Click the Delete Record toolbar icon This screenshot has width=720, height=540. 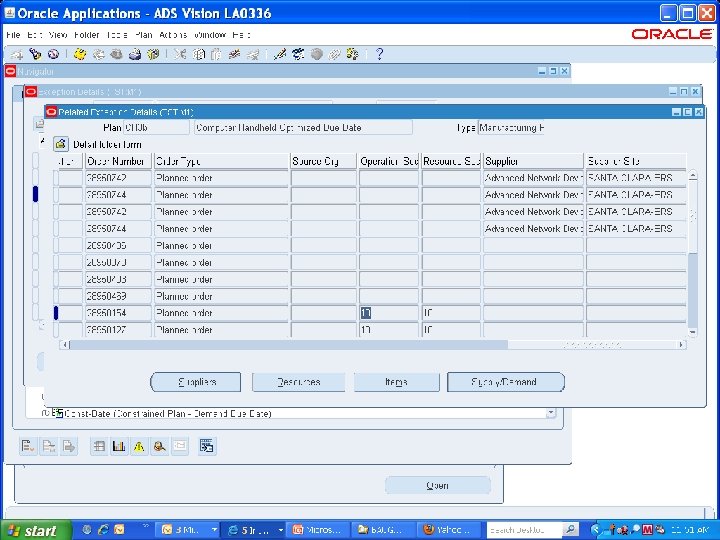pyautogui.click(x=253, y=54)
